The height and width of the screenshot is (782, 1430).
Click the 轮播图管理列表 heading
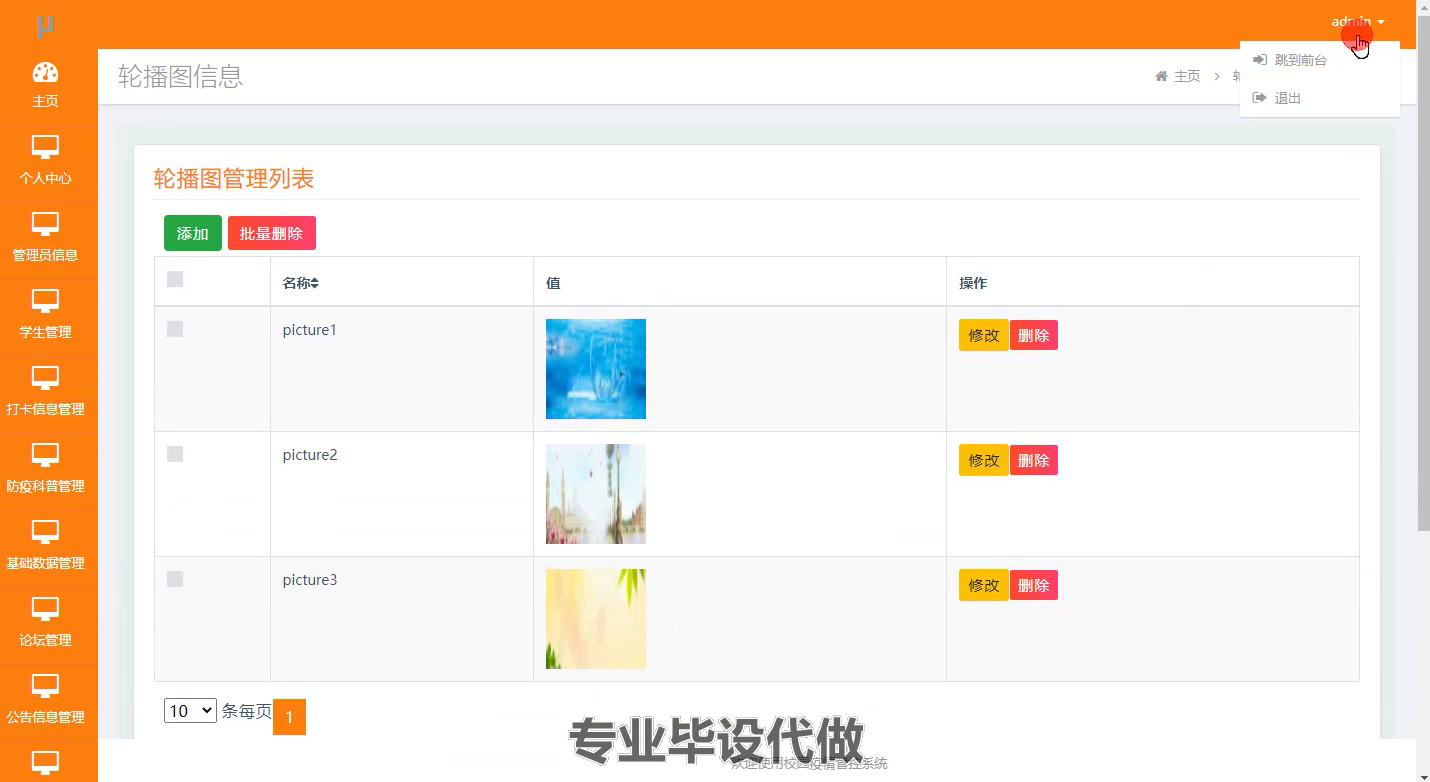234,179
